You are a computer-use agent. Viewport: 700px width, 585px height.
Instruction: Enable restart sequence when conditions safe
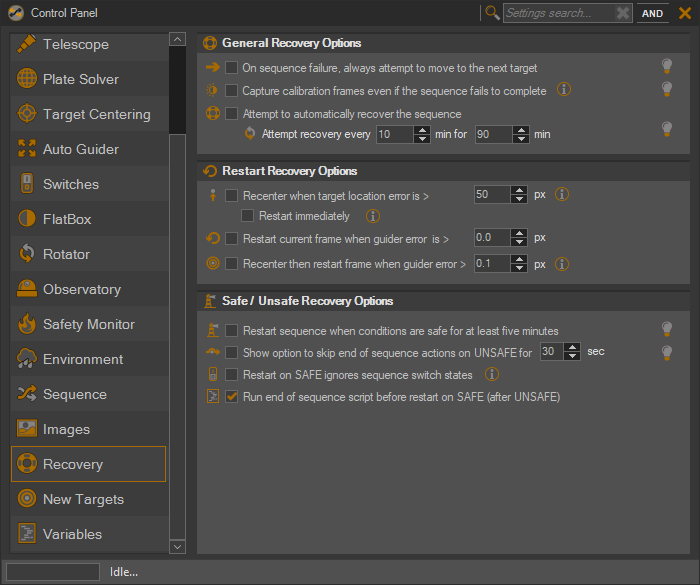pos(231,330)
